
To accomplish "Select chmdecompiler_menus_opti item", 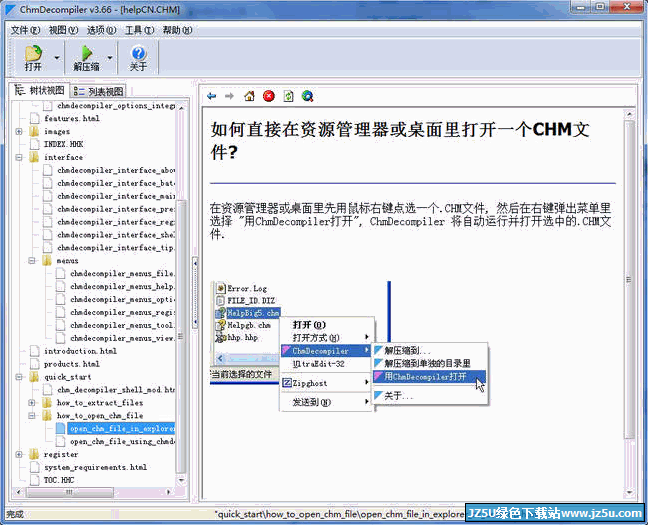I will tap(122, 299).
